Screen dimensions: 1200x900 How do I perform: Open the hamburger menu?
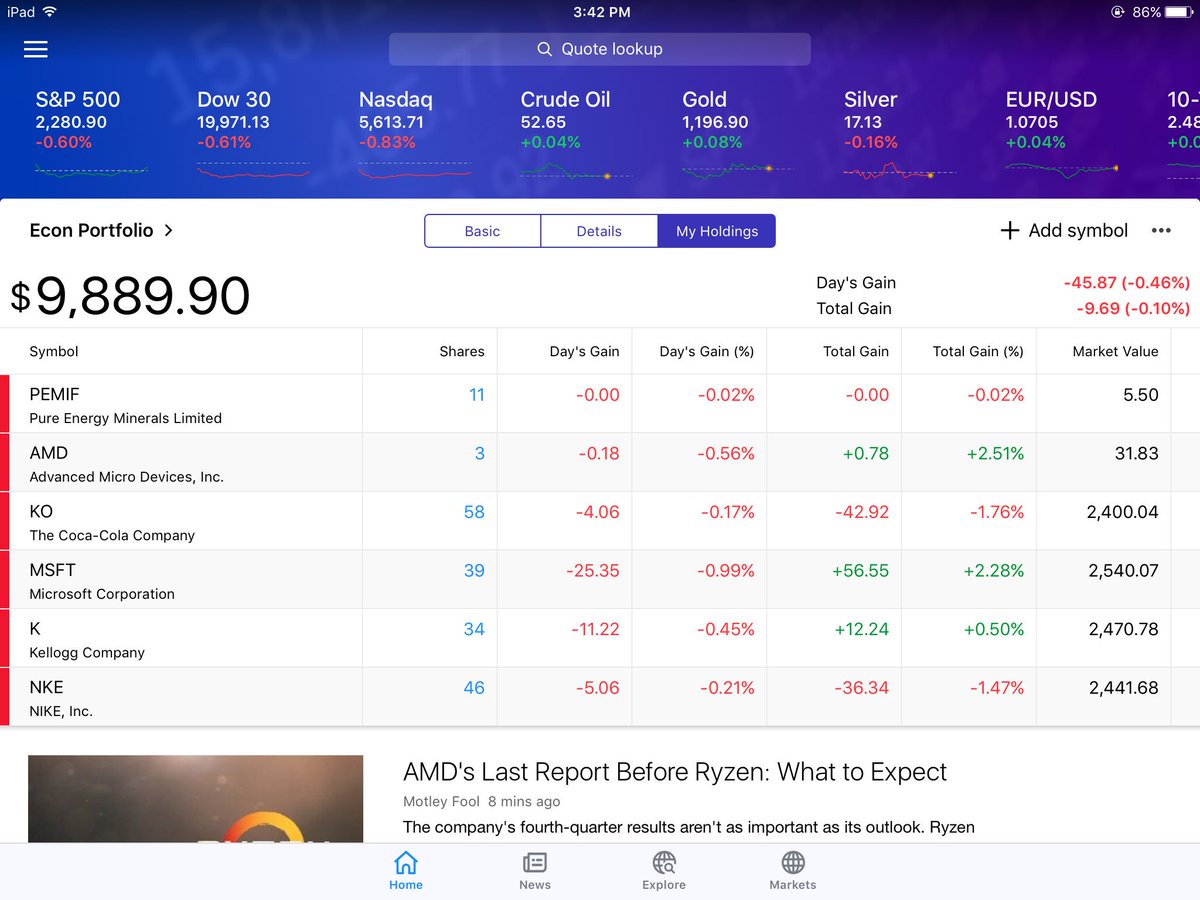(x=36, y=49)
